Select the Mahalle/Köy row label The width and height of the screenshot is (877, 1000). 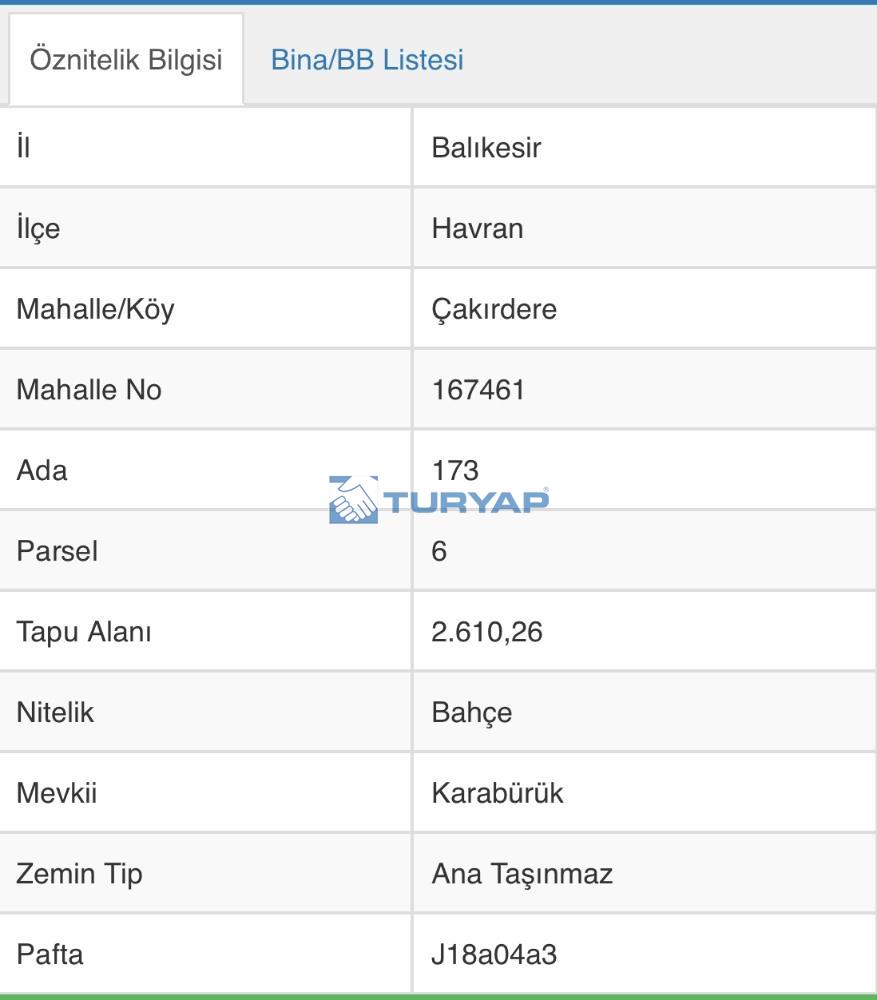point(95,310)
